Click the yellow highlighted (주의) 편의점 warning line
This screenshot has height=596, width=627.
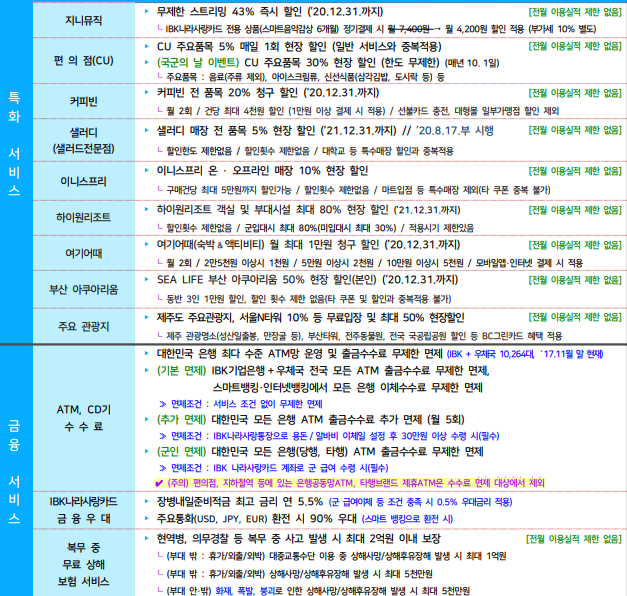point(350,483)
